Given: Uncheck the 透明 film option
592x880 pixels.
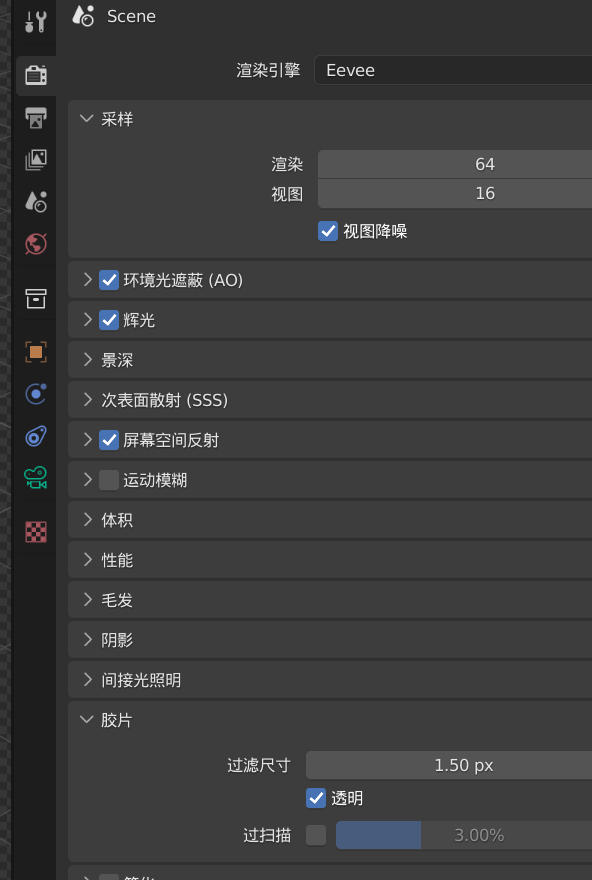Looking at the screenshot, I should [x=316, y=798].
